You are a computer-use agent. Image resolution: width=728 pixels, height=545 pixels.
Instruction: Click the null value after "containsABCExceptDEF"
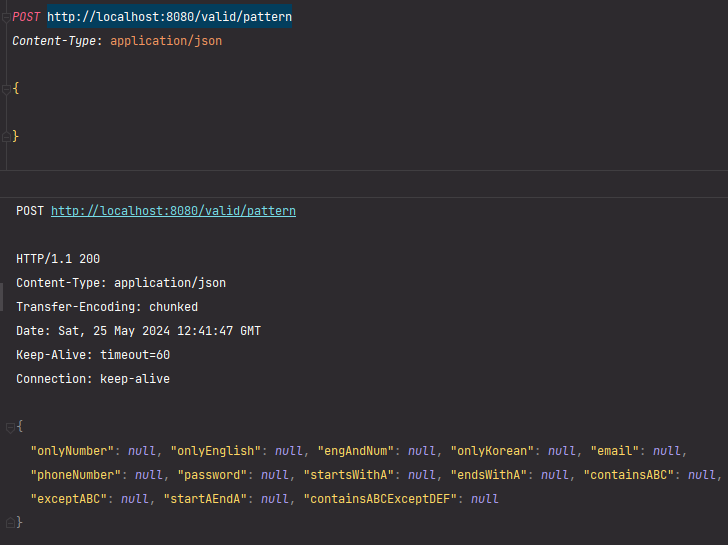click(x=485, y=499)
